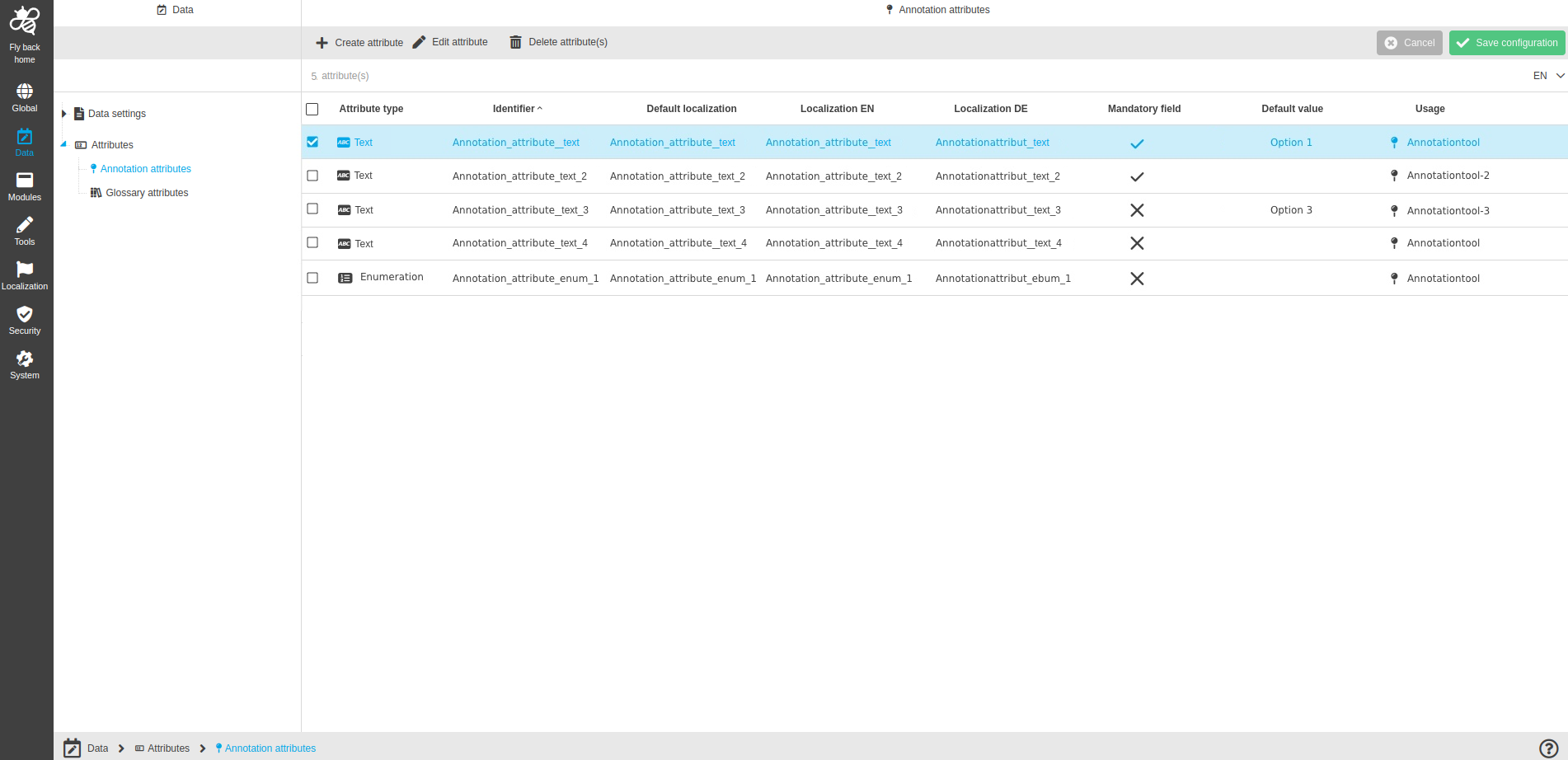Screen dimensions: 1568x760
Task: Open the Tools pencil icon
Action: (25, 225)
